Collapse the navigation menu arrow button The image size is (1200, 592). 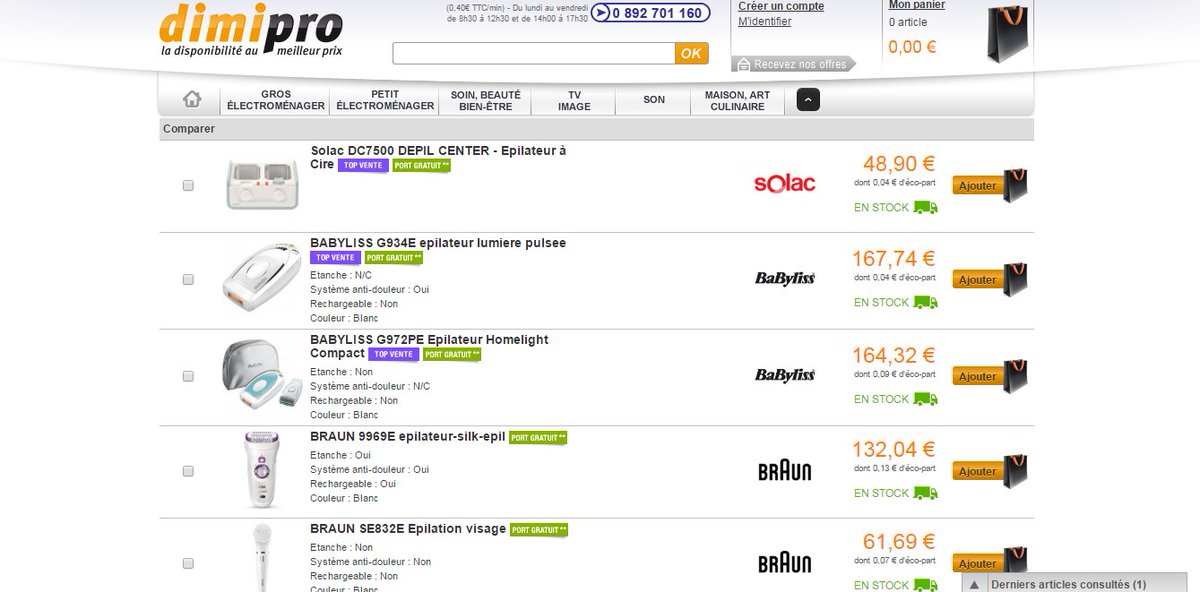(808, 100)
